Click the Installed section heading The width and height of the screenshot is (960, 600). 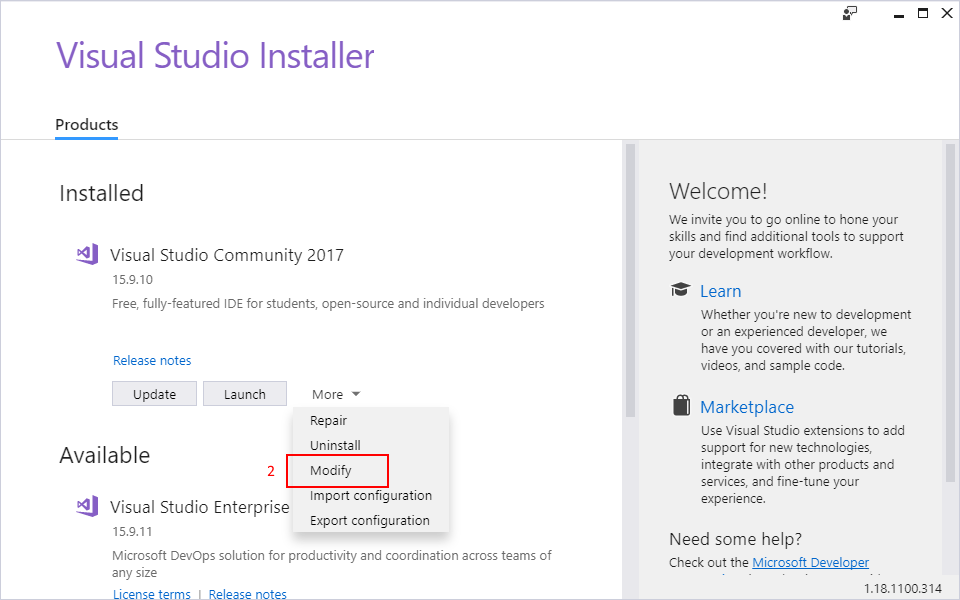pos(101,193)
